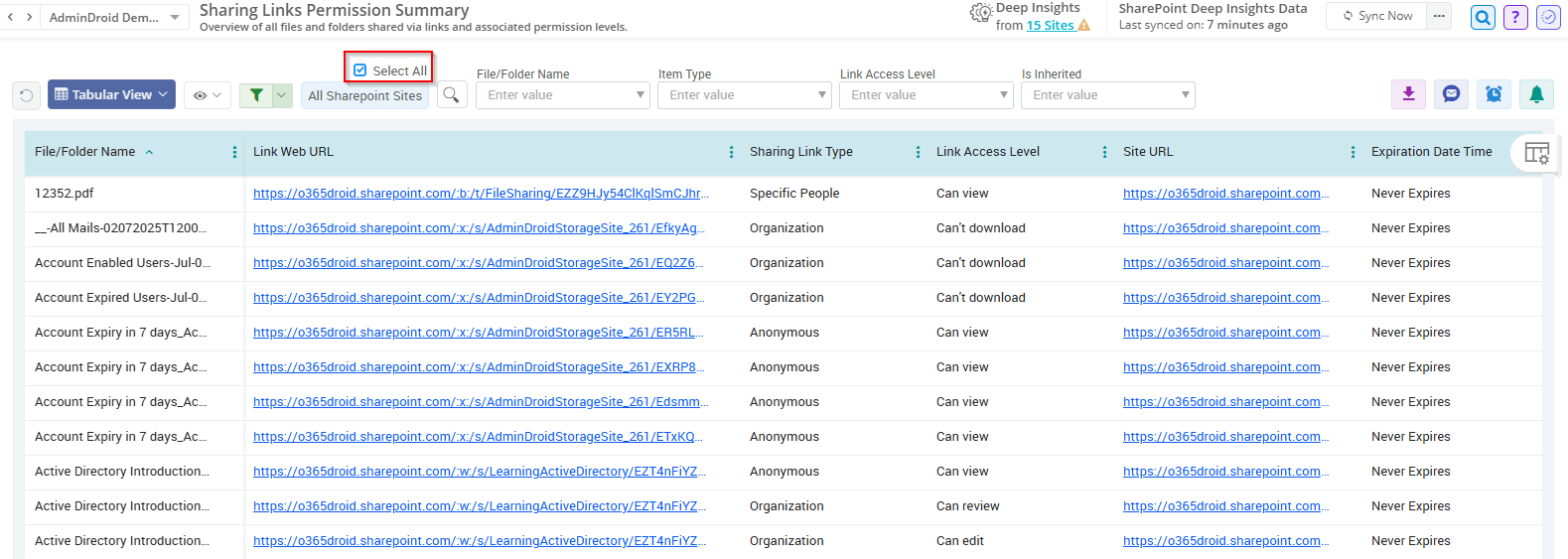Click the Deep Insights gear icon
Image resolution: width=1568 pixels, height=559 pixels.
click(x=980, y=13)
